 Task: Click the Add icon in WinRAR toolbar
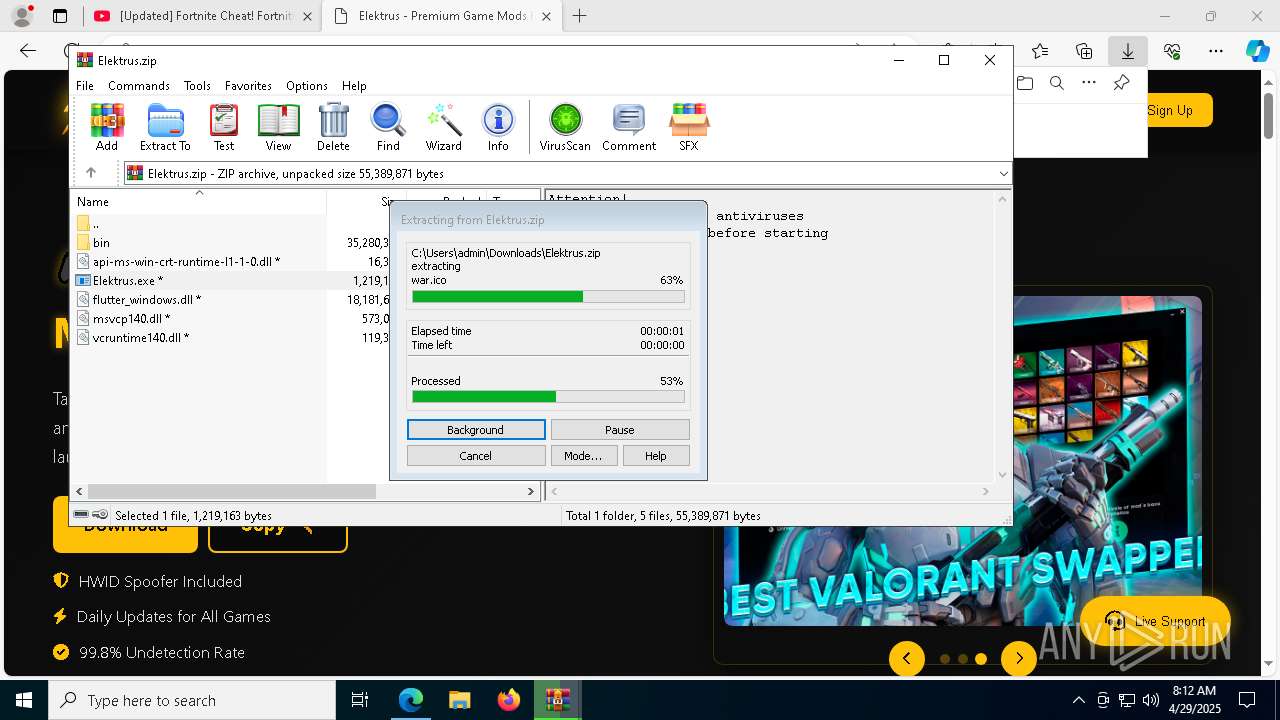click(107, 127)
